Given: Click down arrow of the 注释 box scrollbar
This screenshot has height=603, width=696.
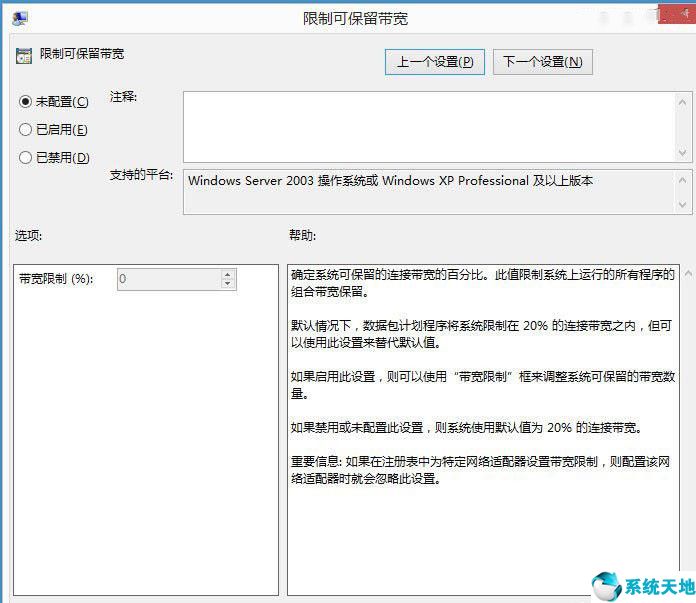Looking at the screenshot, I should 683,153.
